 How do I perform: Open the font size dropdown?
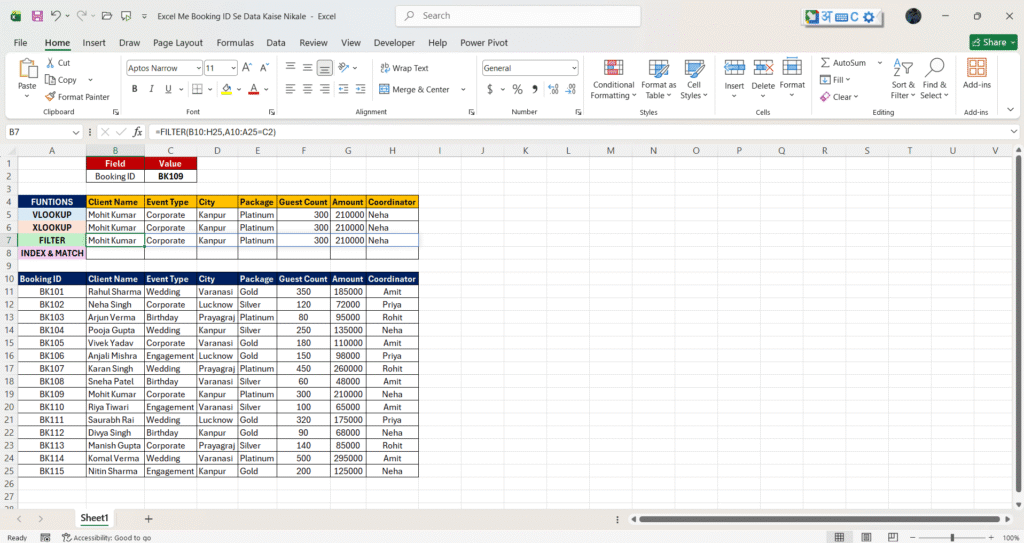pos(233,68)
